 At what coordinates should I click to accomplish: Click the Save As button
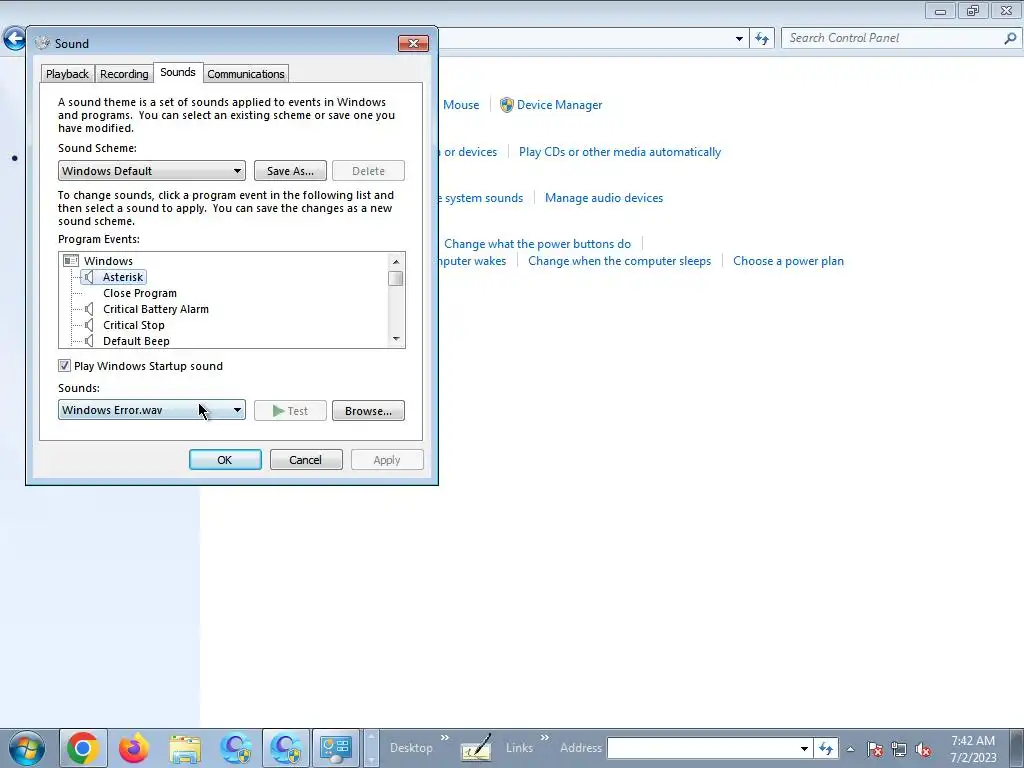pos(290,171)
